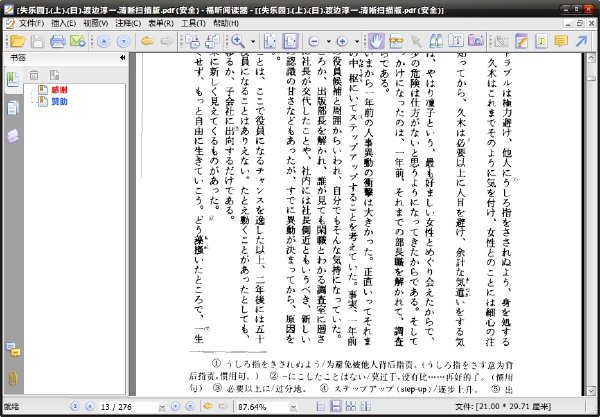
Task: Select the Highlight text tool icon
Action: click(541, 41)
